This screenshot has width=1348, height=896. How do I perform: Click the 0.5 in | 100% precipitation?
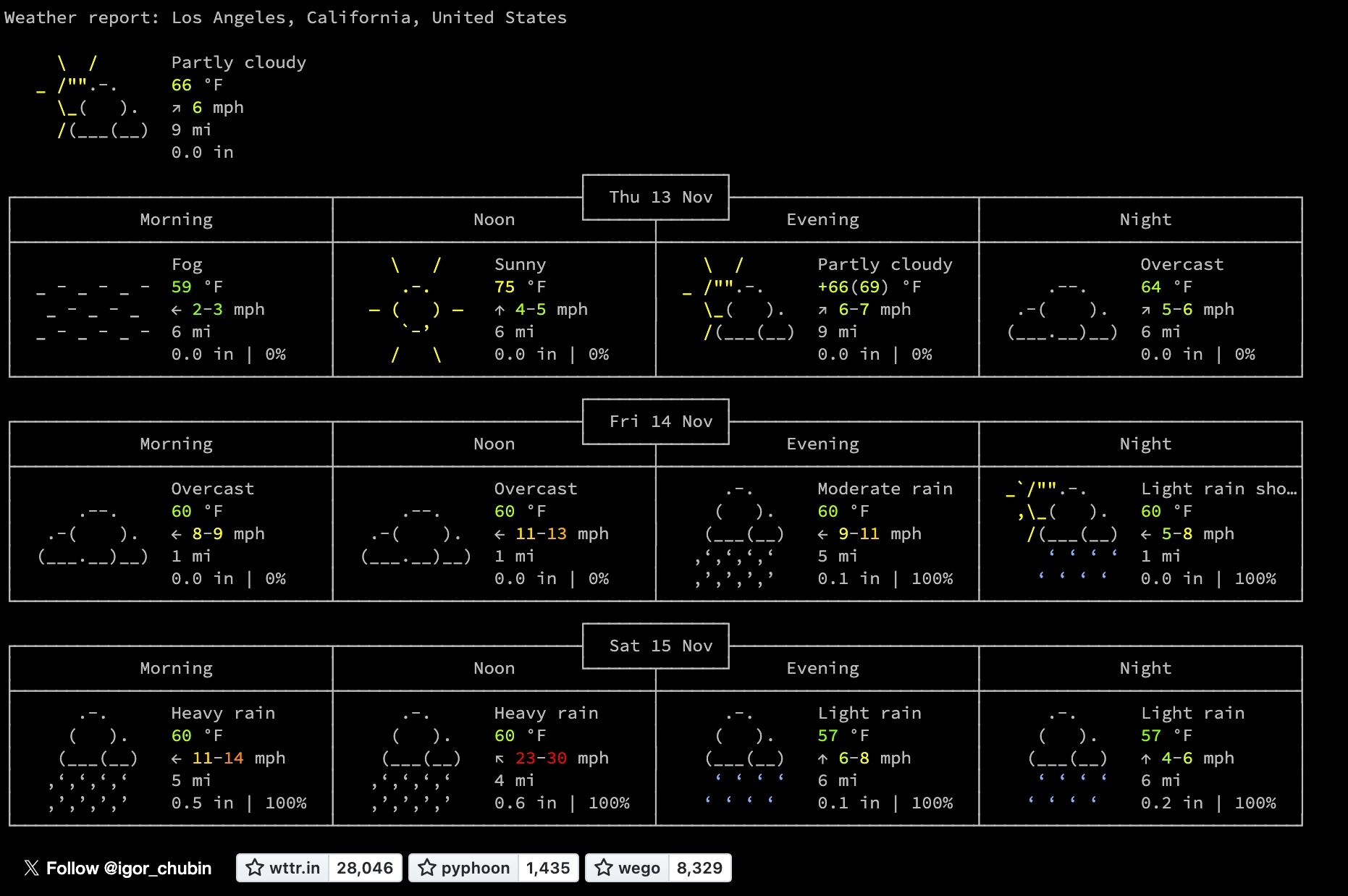coord(239,803)
